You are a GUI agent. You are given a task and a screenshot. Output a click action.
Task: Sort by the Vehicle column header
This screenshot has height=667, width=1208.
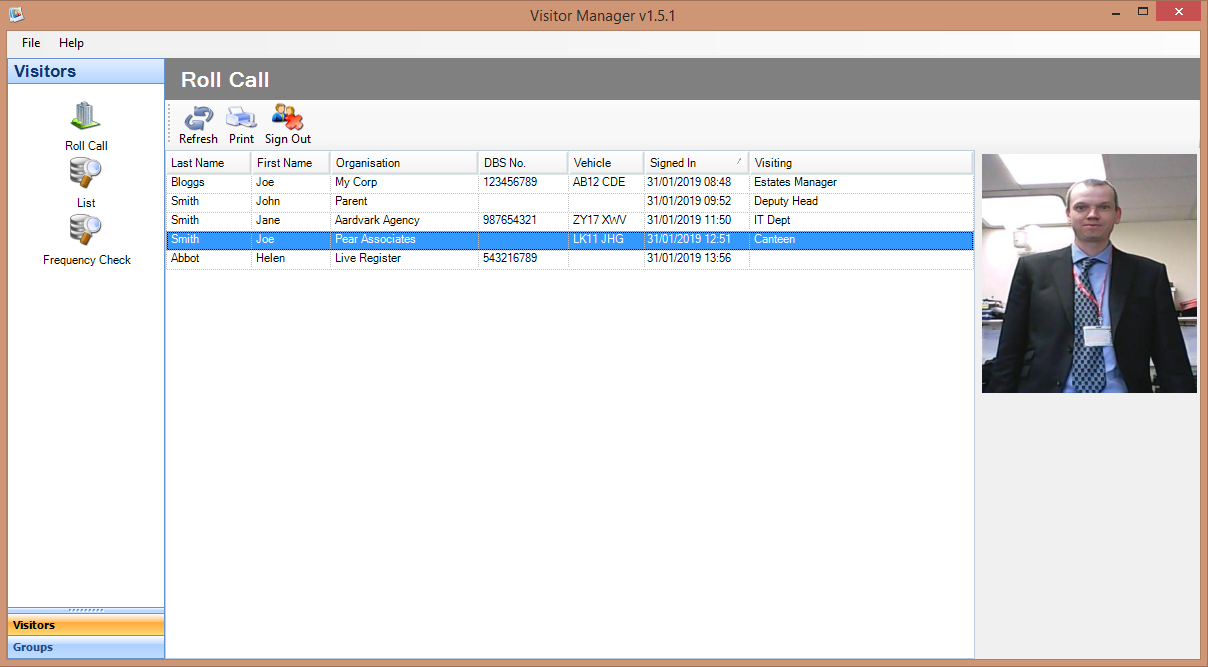click(606, 163)
